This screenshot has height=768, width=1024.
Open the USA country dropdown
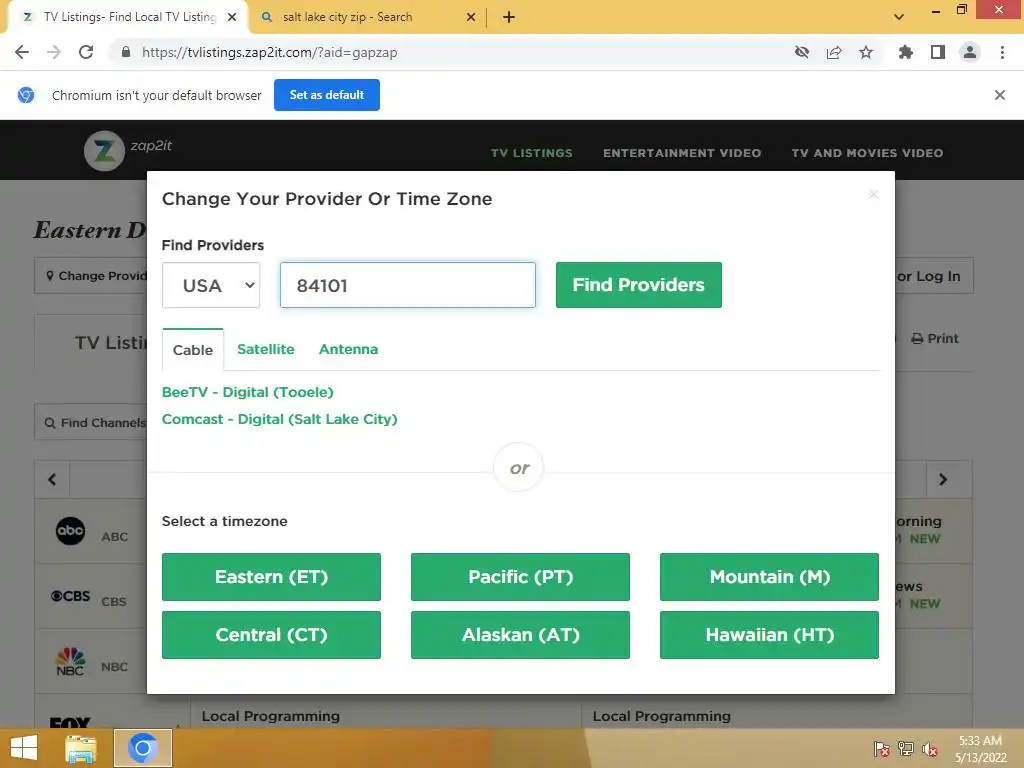[211, 285]
